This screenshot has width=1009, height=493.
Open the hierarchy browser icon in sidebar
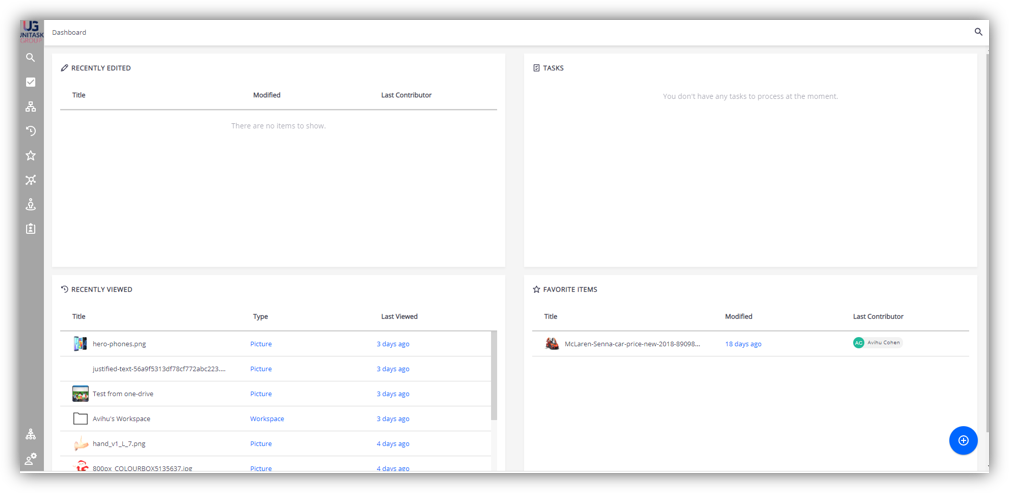click(31, 106)
